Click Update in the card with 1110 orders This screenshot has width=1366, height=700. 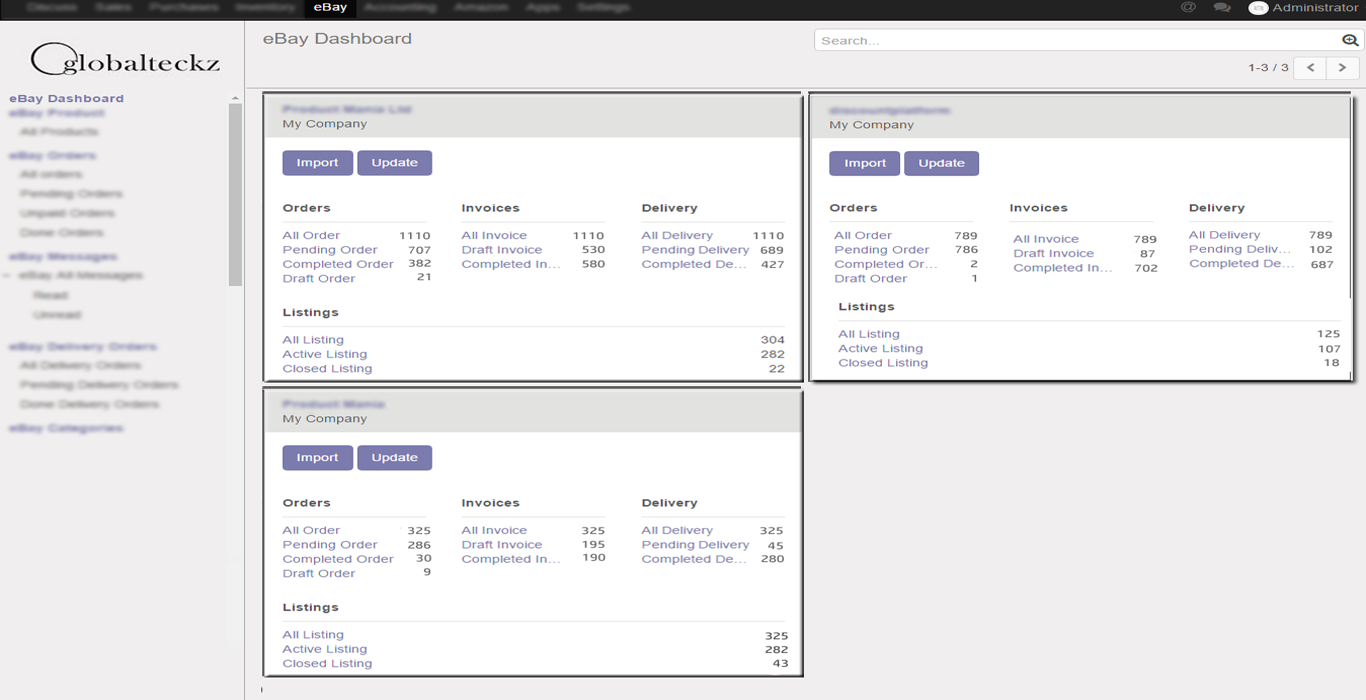pos(395,163)
